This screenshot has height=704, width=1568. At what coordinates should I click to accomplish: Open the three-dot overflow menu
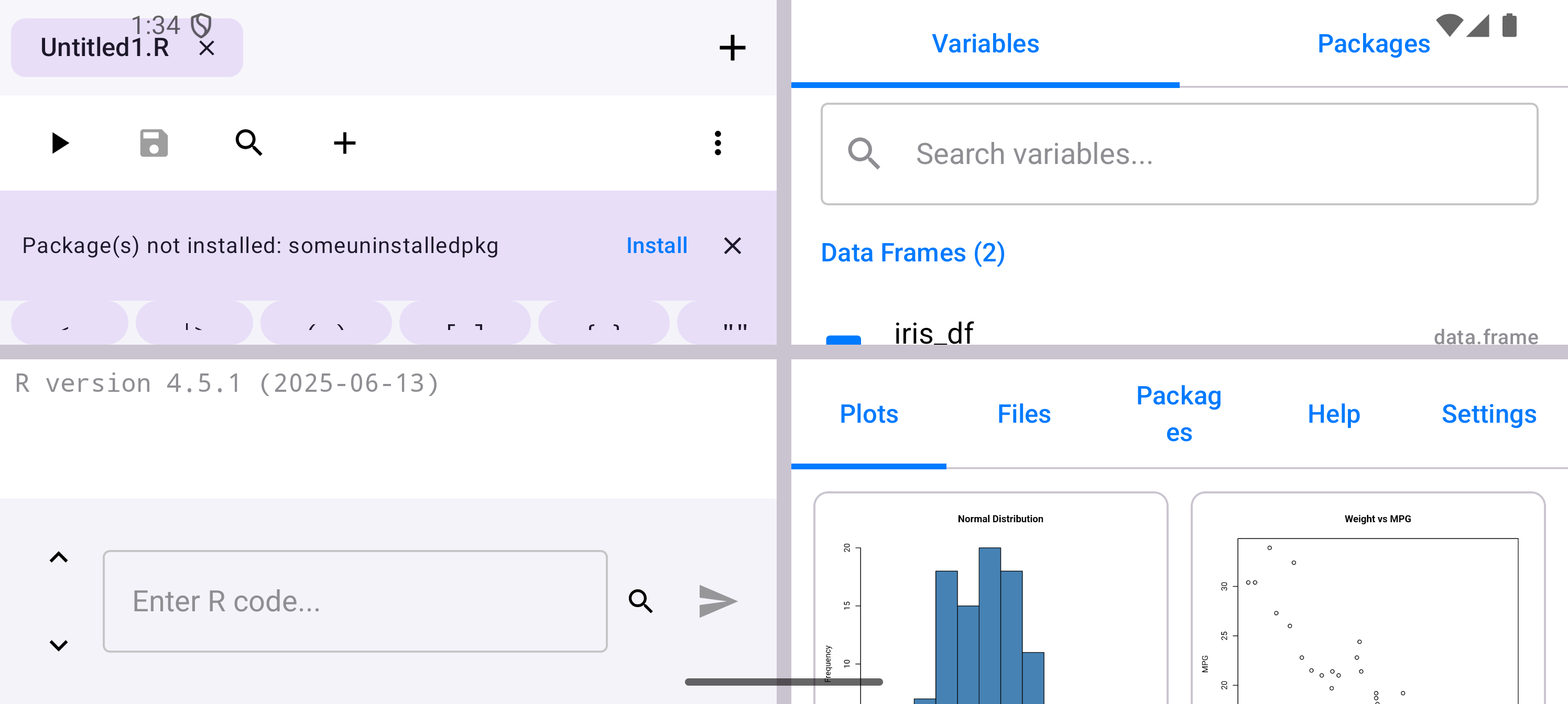point(717,144)
